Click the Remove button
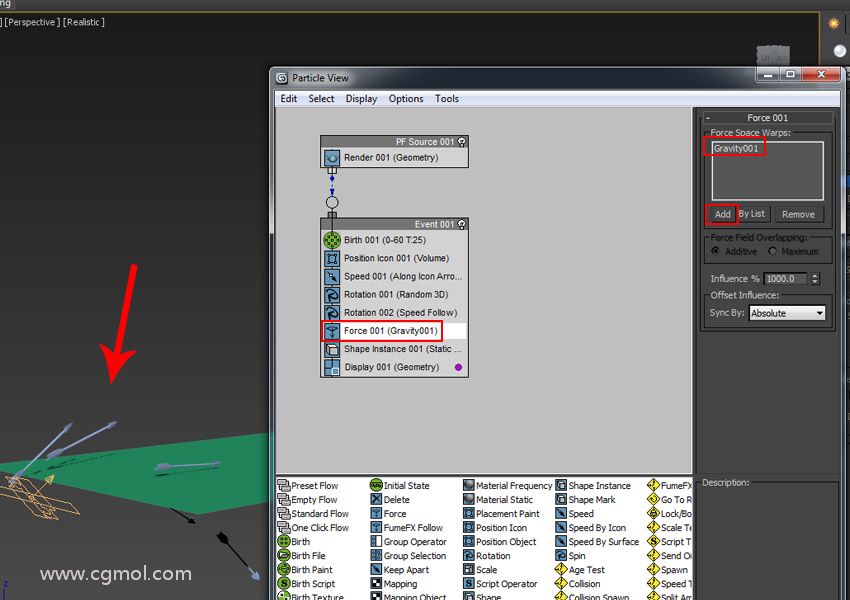The height and width of the screenshot is (600, 850). [798, 215]
